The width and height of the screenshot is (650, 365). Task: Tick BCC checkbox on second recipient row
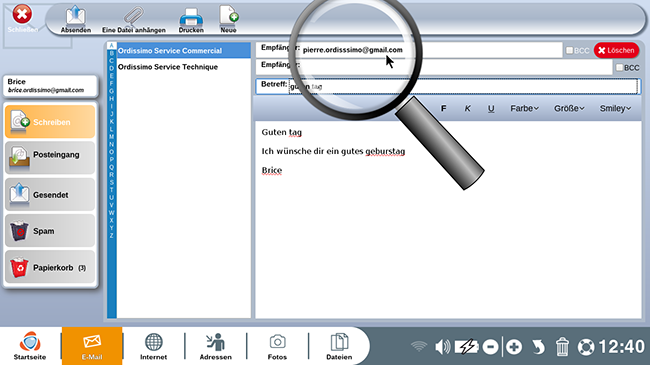(619, 67)
